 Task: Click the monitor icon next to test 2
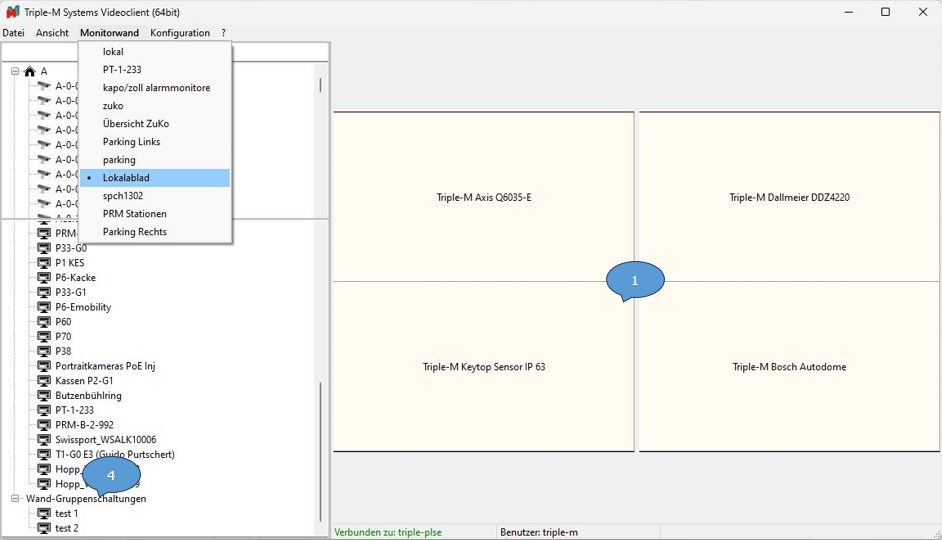pos(44,528)
